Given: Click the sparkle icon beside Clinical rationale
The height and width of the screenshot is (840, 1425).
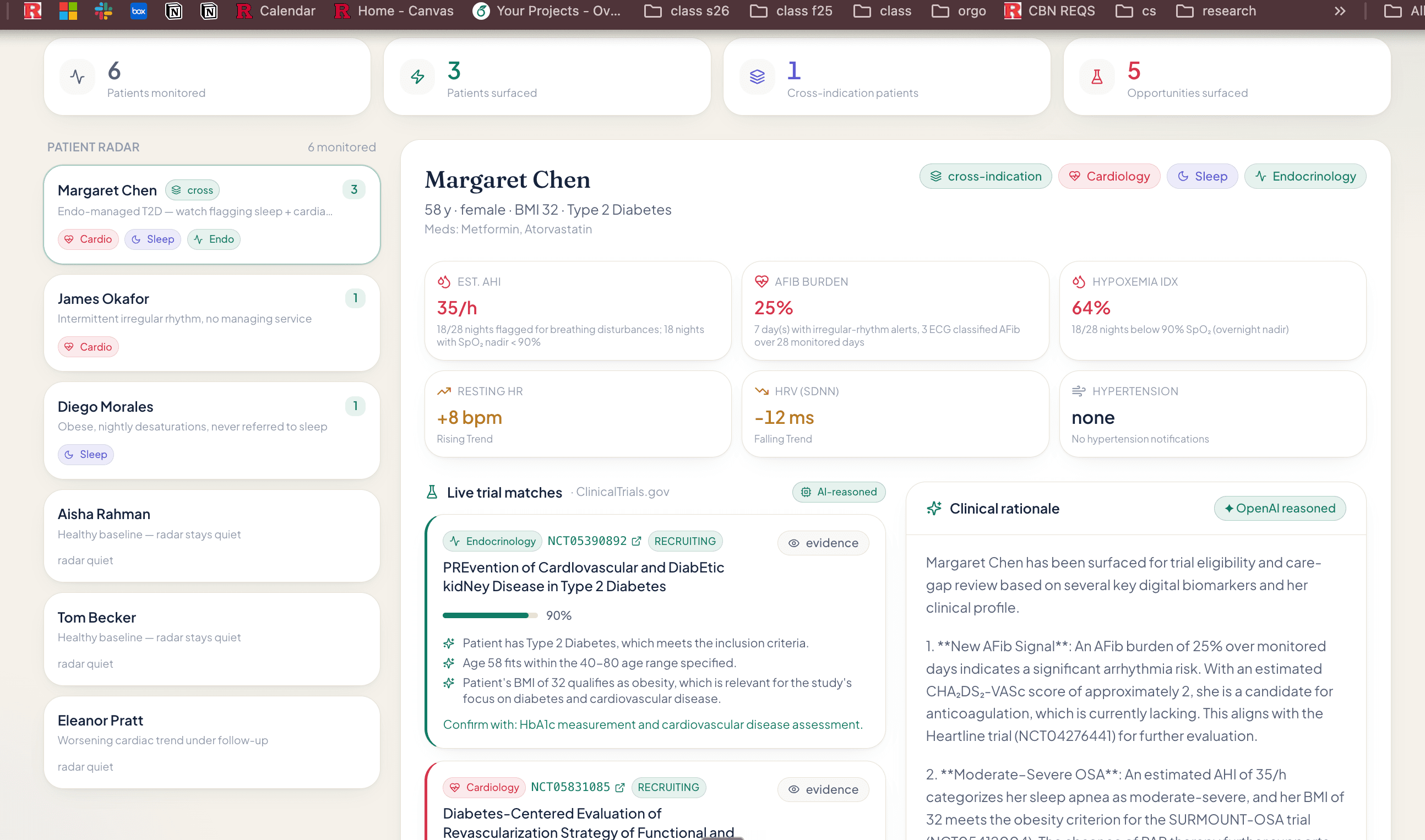Looking at the screenshot, I should [x=934, y=508].
